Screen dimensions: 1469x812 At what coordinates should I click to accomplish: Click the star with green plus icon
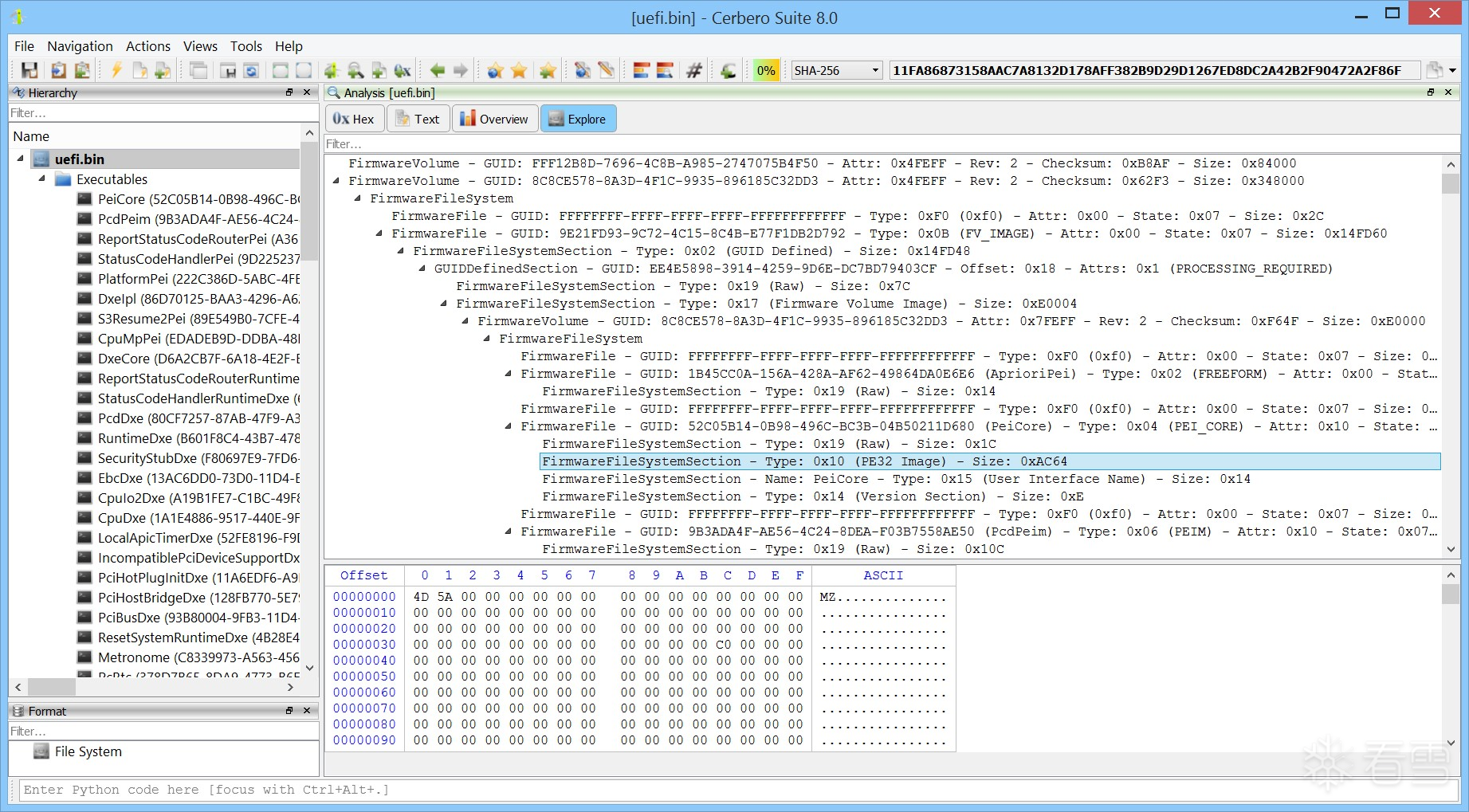548,70
